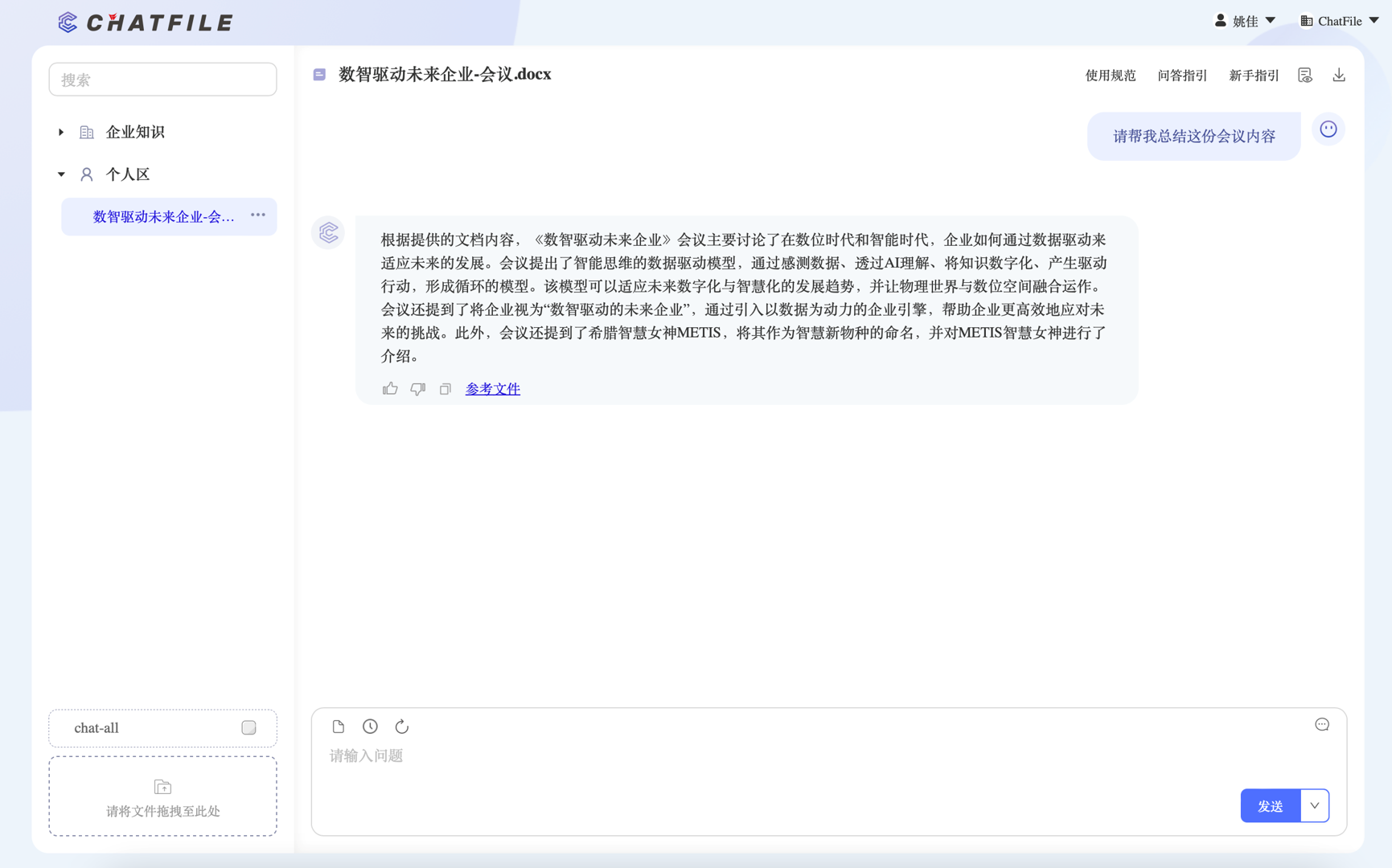Open chat history clock icon
The image size is (1392, 868).
tap(370, 727)
